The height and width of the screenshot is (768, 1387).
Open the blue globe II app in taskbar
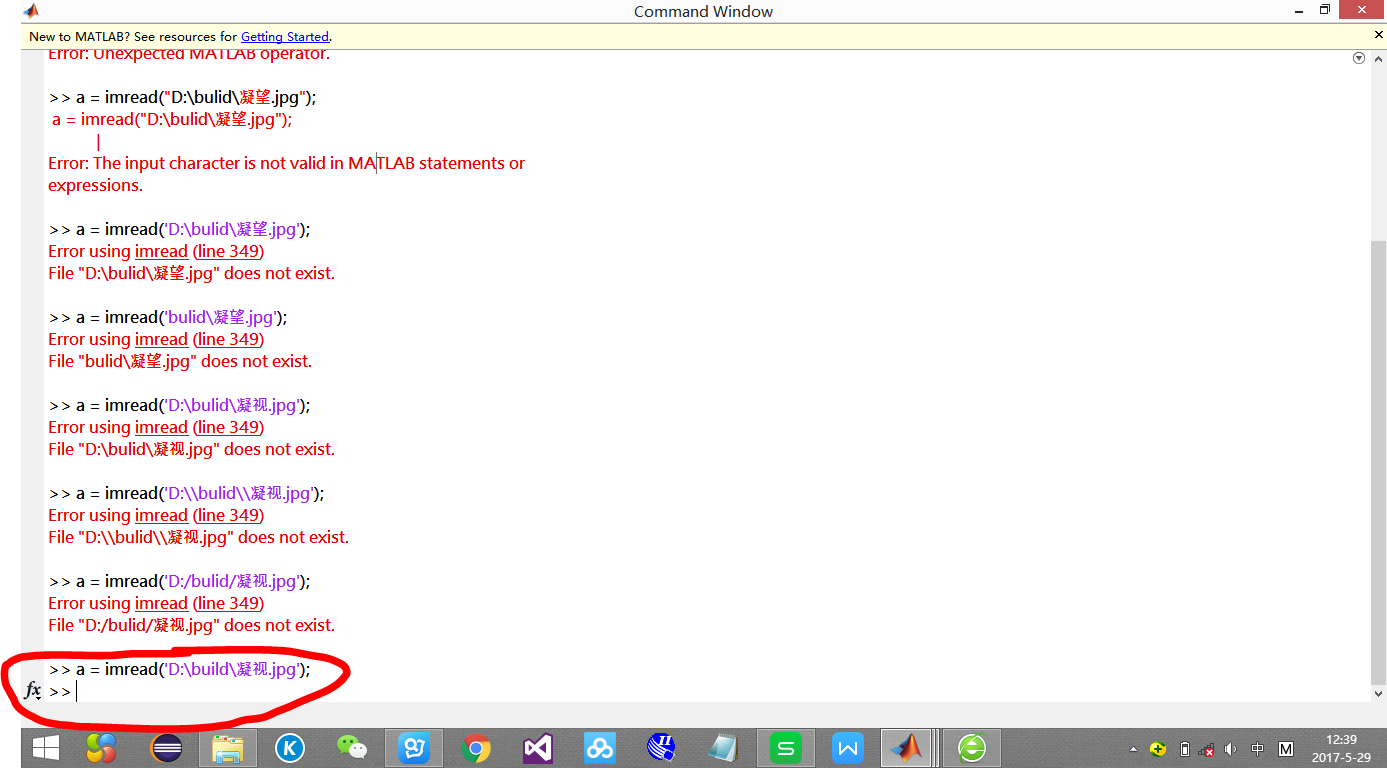coord(661,747)
